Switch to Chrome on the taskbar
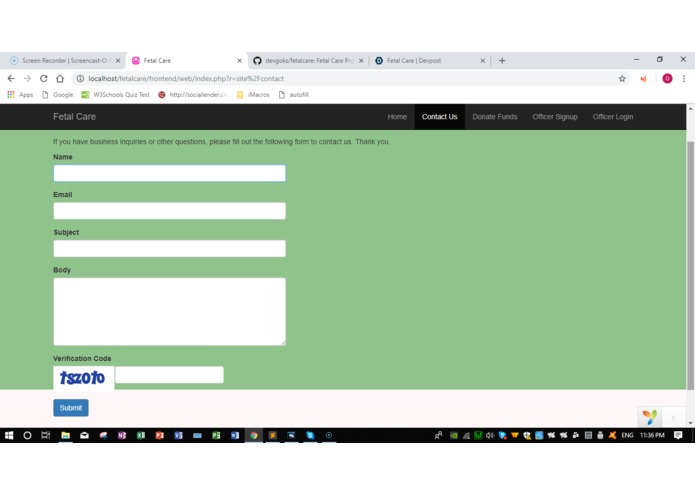Viewport: 695px width, 494px height. [x=254, y=435]
